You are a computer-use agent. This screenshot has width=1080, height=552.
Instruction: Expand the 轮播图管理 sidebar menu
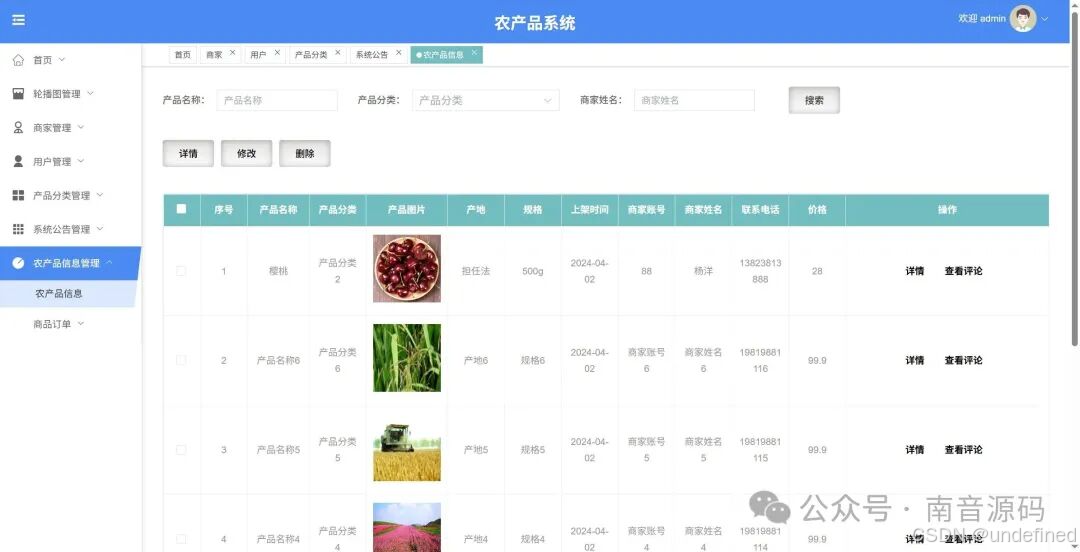point(90,93)
